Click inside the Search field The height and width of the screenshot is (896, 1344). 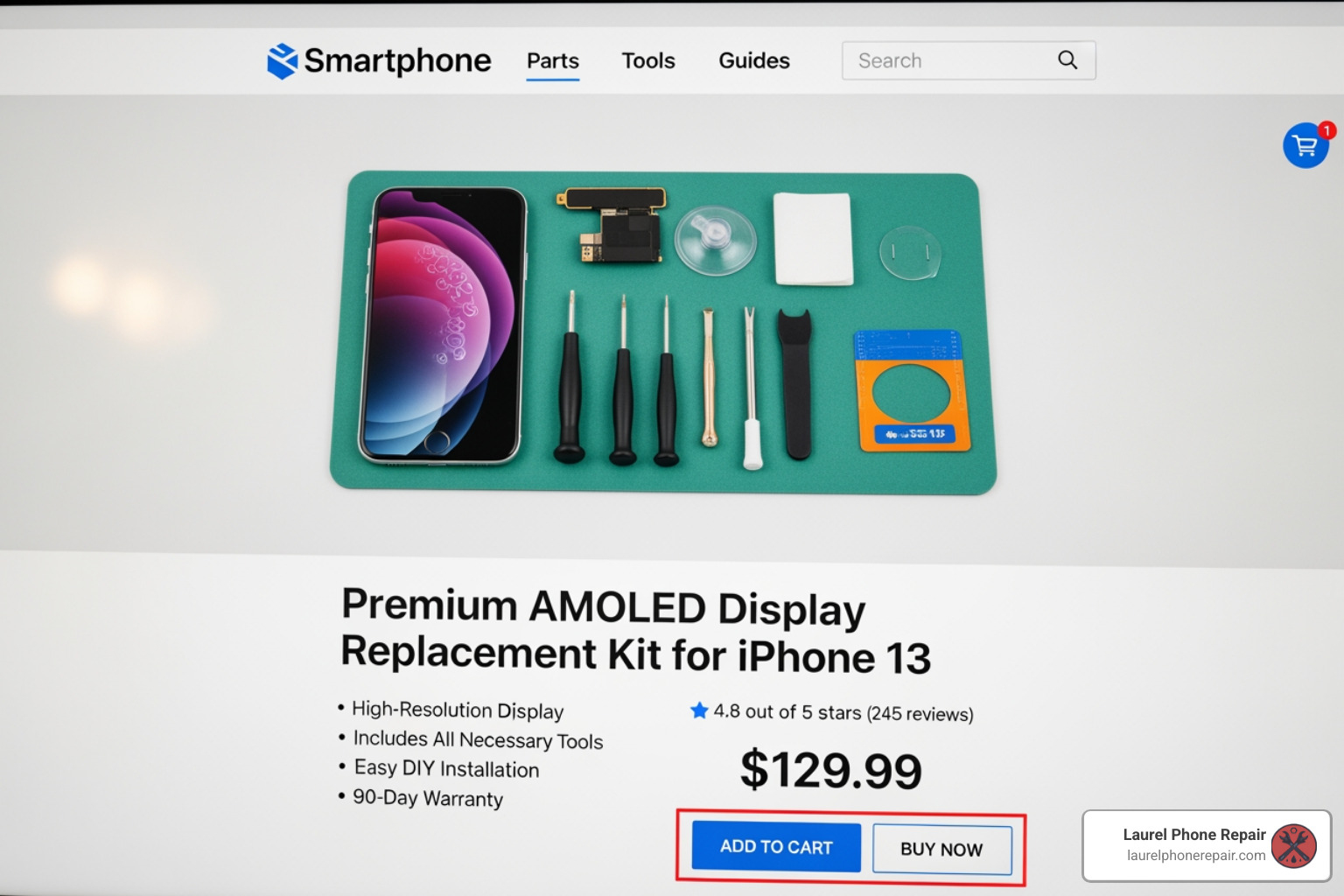(945, 59)
